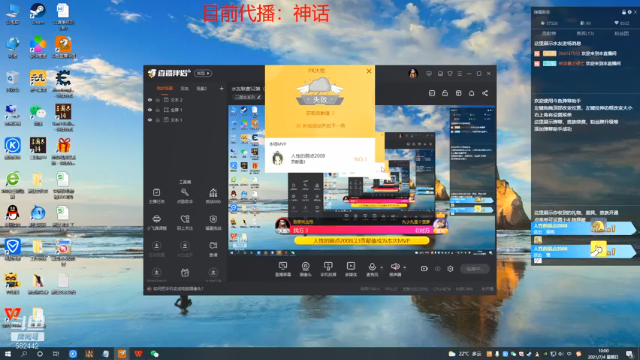Screen dimensions: 640x360
Task: Open the 贵宾 tab in the danmaku assistant
Action: [585, 33]
